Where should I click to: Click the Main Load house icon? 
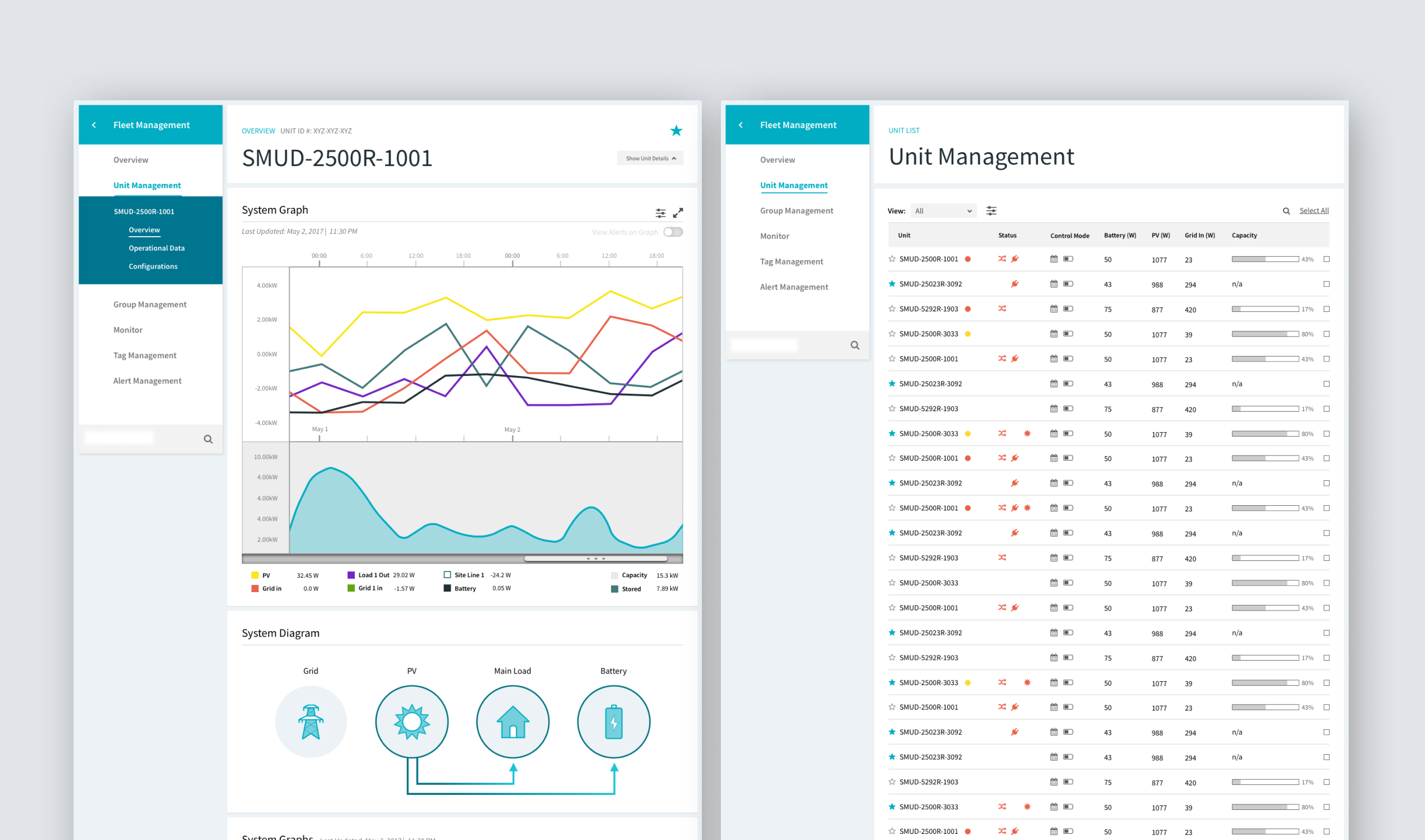pos(513,722)
